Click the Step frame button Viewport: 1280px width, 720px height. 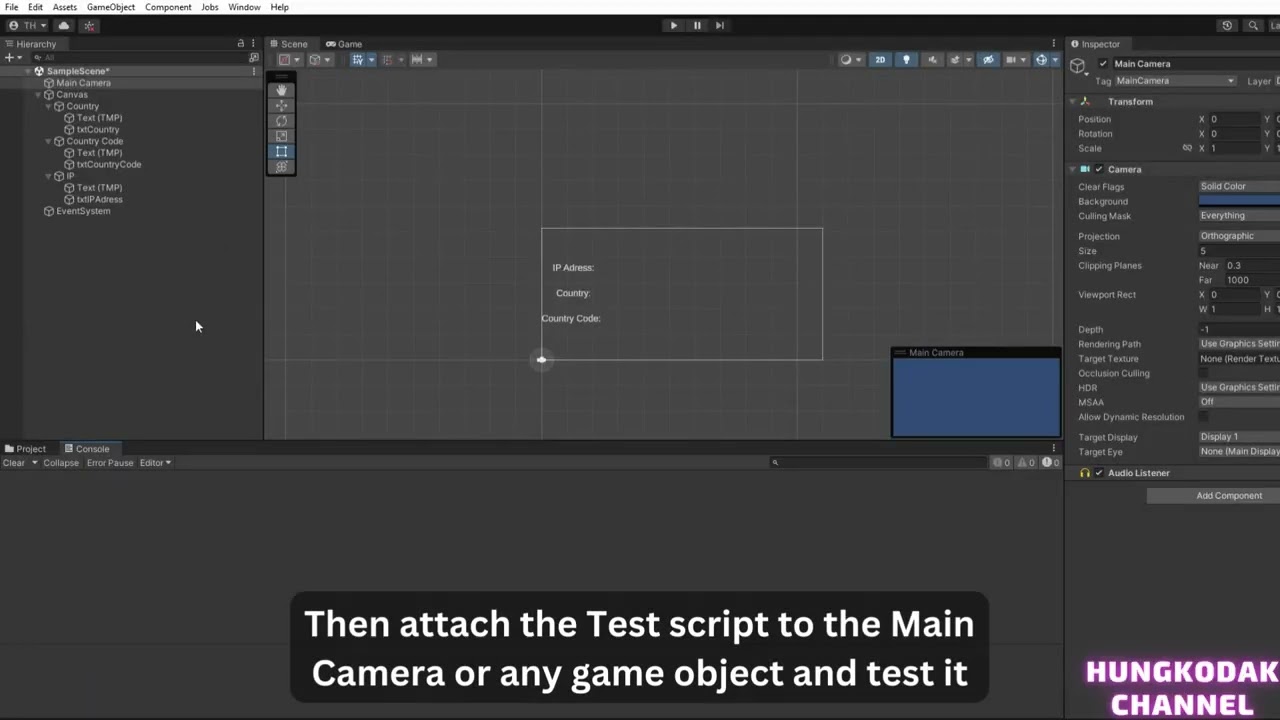[x=719, y=25]
